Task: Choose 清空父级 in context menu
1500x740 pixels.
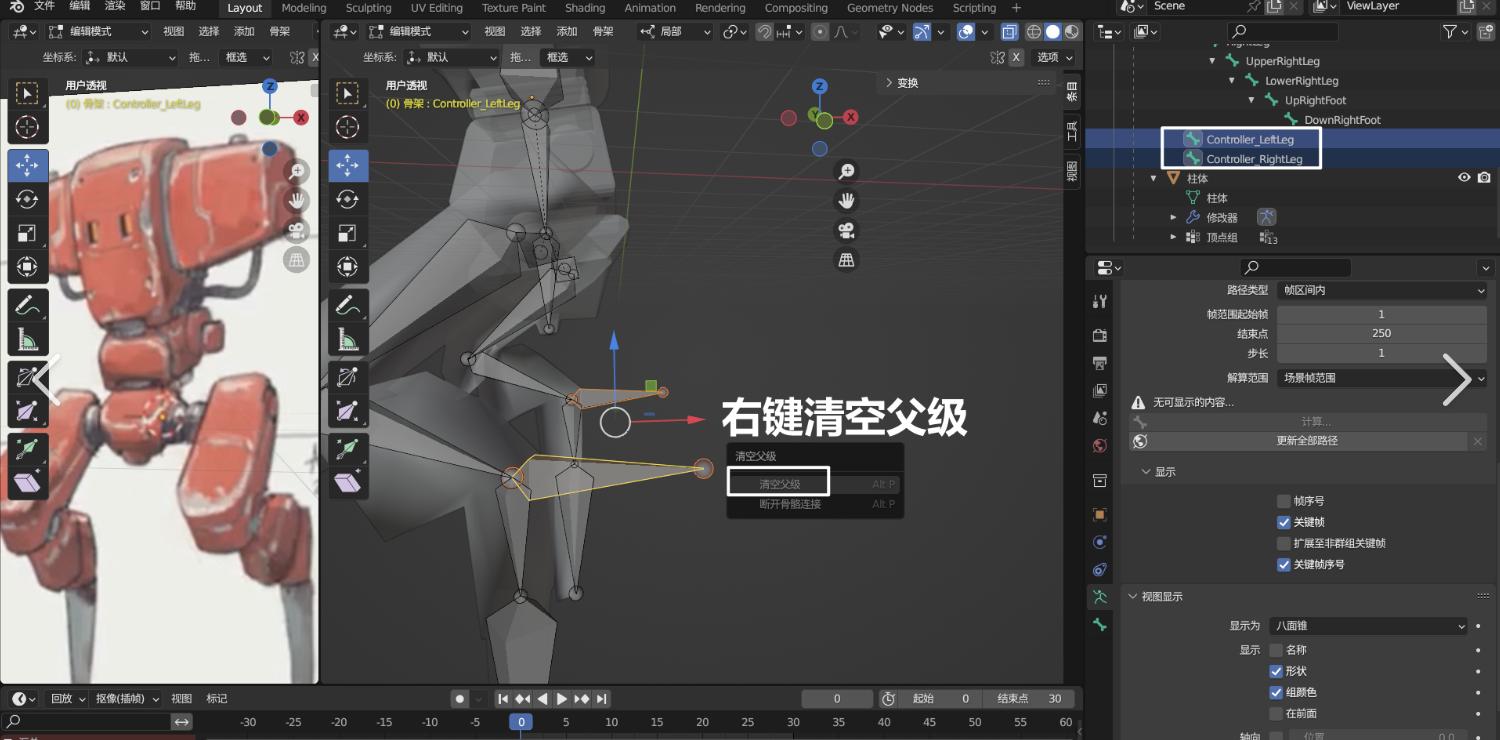Action: point(779,484)
